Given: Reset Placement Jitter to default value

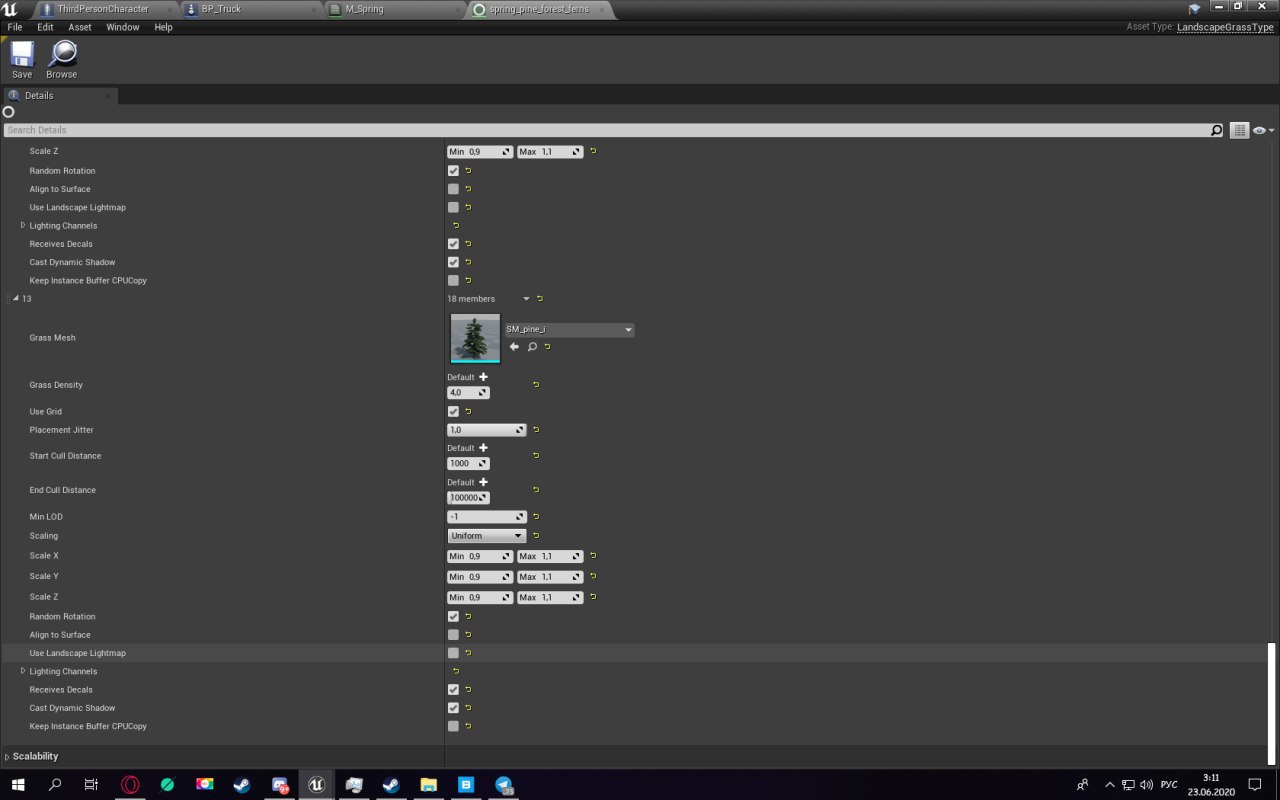Looking at the screenshot, I should [x=536, y=430].
